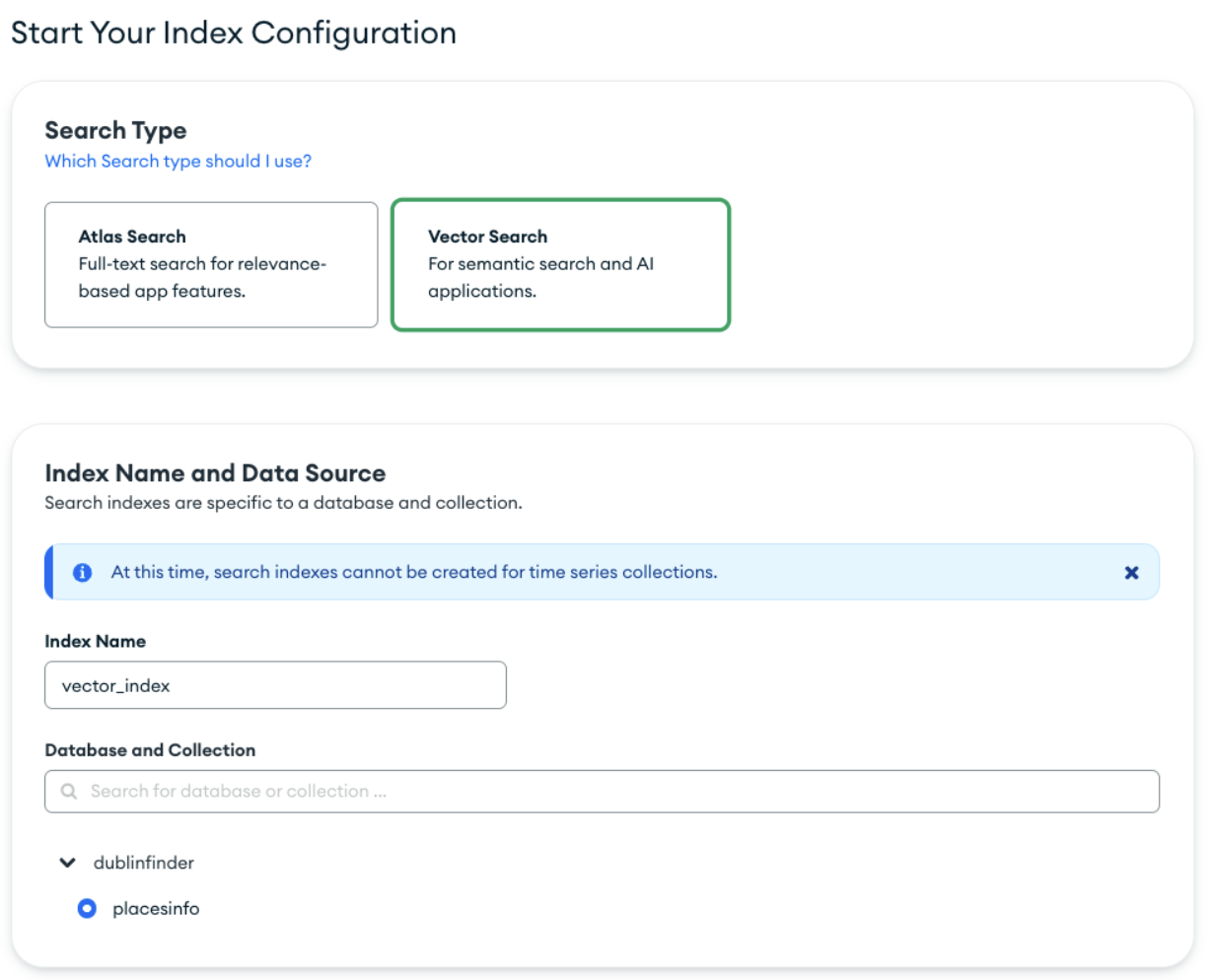Click the magnifier icon in the database search box
This screenshot has width=1213, height=980.
pyautogui.click(x=69, y=792)
